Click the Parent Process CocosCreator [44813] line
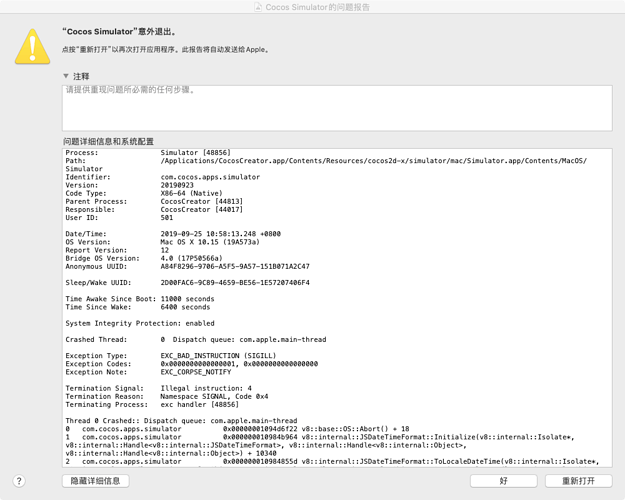 click(x=154, y=201)
